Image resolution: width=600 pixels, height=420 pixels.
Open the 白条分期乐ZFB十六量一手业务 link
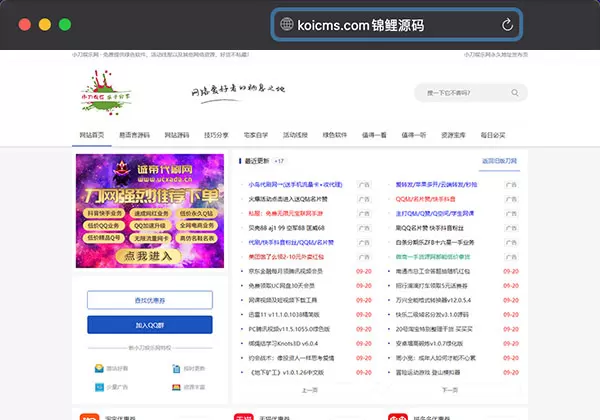pos(435,243)
